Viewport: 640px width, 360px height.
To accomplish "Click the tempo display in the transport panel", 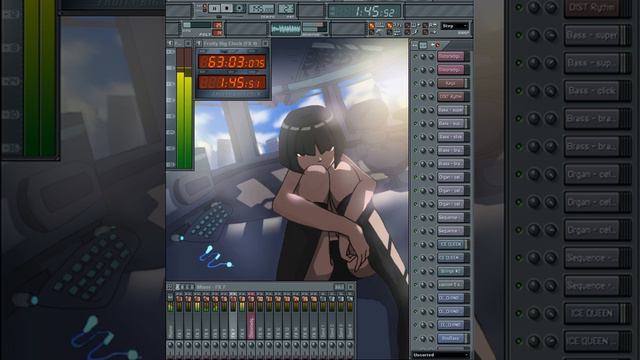I will click(261, 9).
